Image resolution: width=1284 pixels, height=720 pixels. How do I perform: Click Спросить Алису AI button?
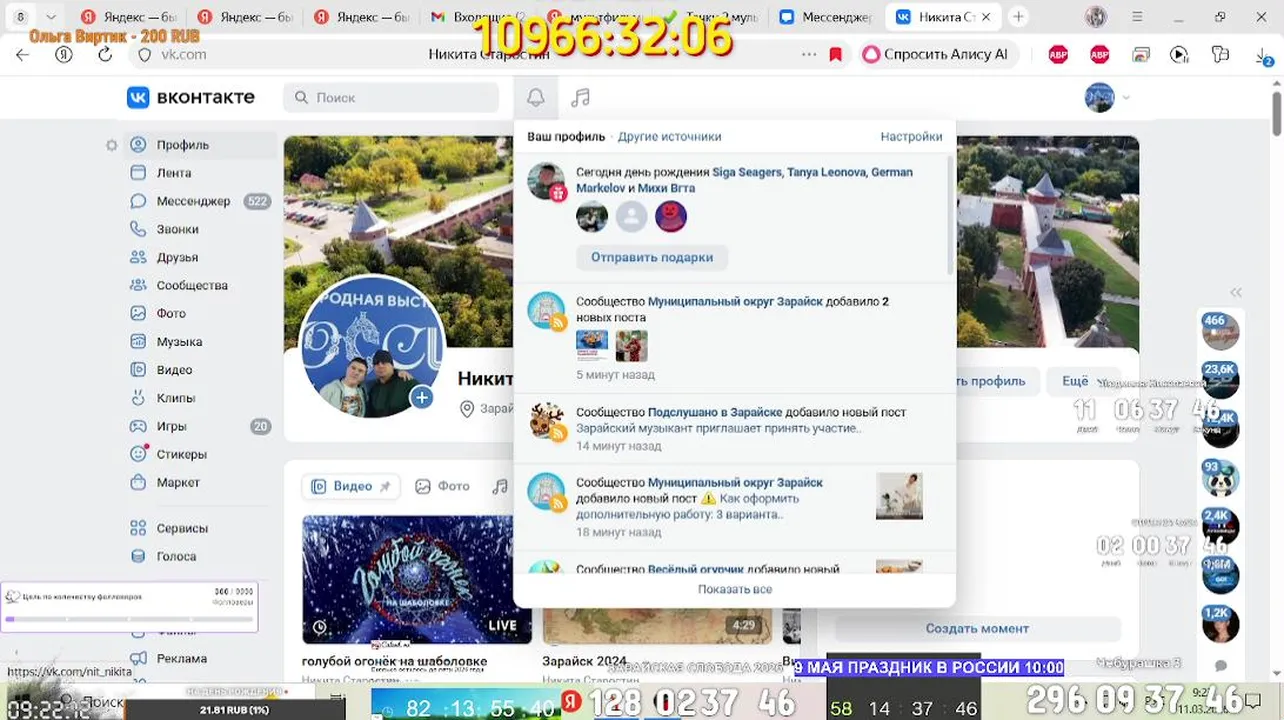pos(936,55)
